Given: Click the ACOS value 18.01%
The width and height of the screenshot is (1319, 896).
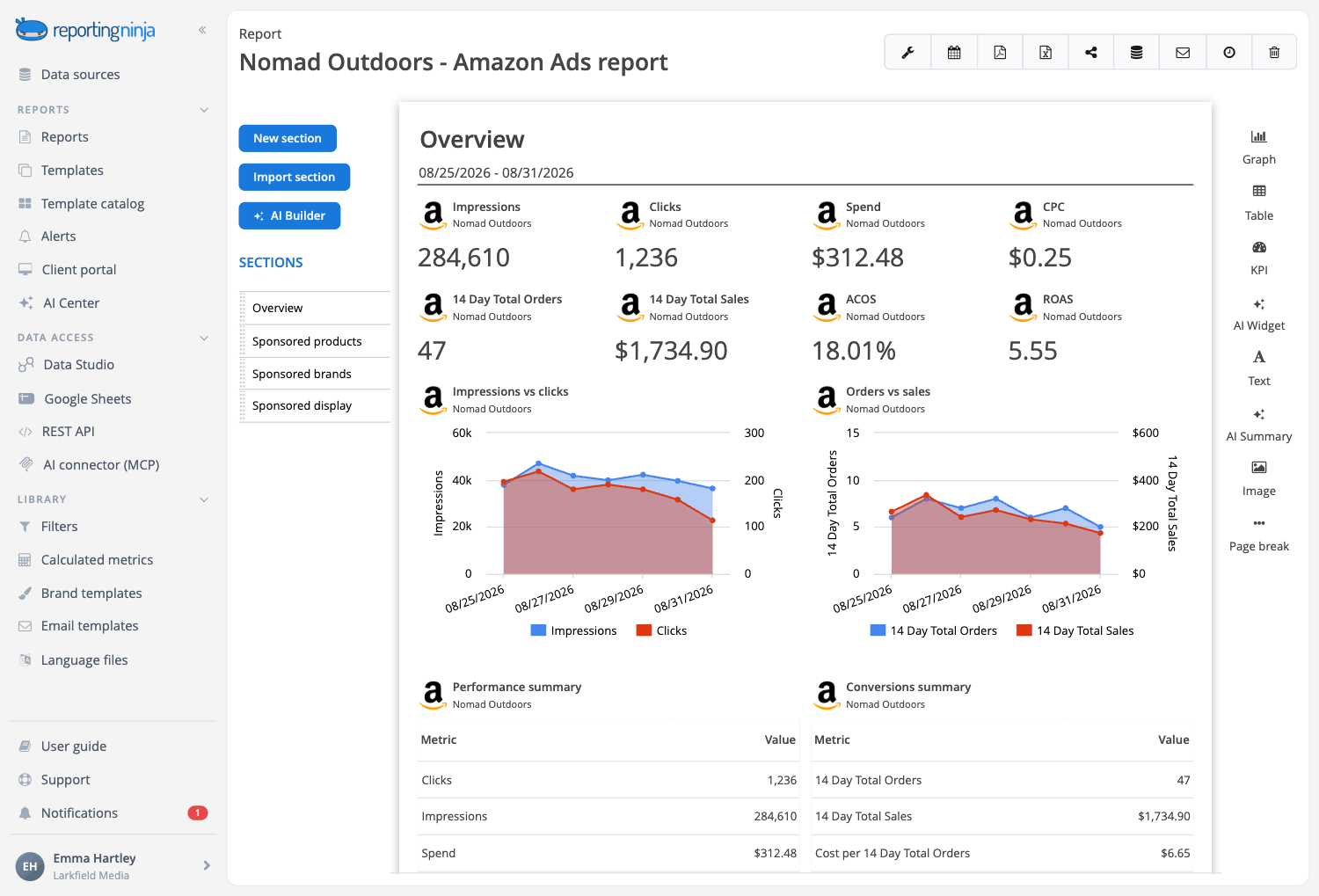Looking at the screenshot, I should point(853,351).
